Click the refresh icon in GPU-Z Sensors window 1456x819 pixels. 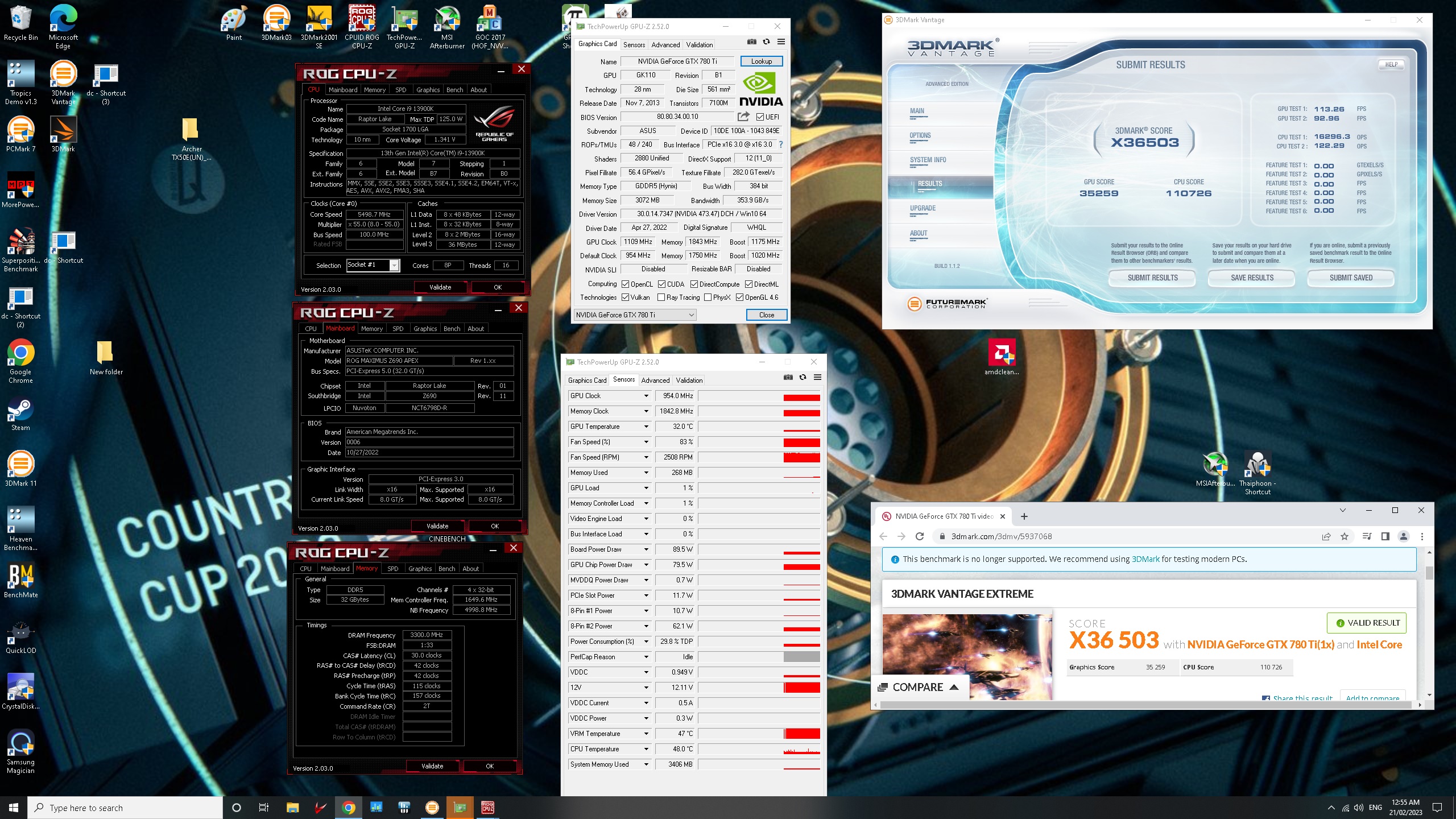[803, 377]
